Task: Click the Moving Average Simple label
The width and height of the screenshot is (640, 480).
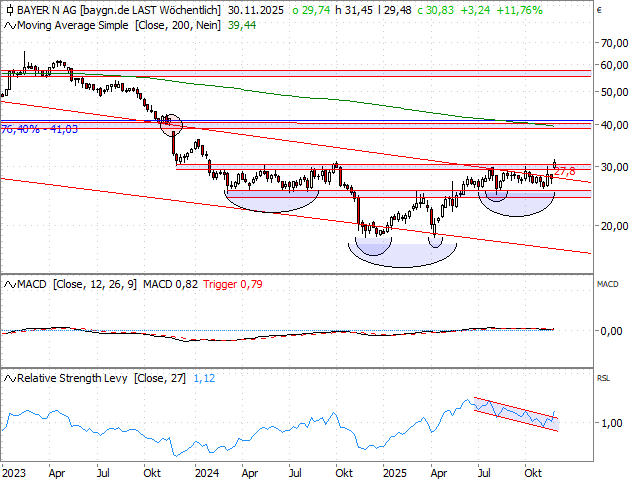Action: (x=73, y=25)
